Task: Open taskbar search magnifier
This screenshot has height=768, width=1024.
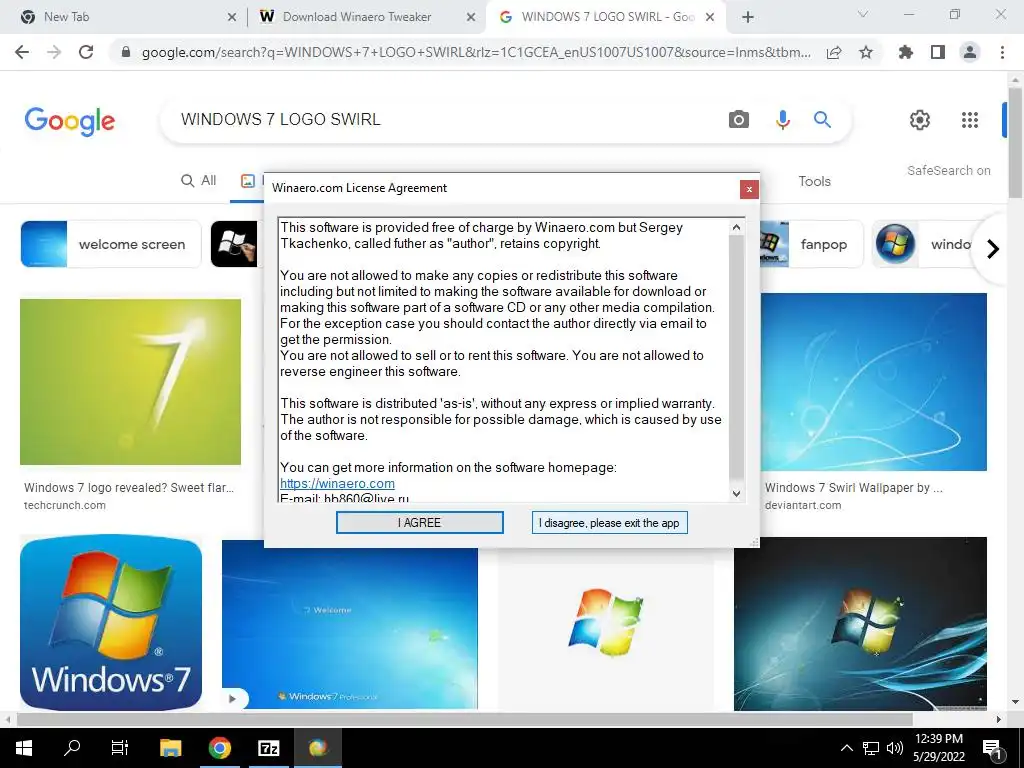Action: (x=72, y=748)
